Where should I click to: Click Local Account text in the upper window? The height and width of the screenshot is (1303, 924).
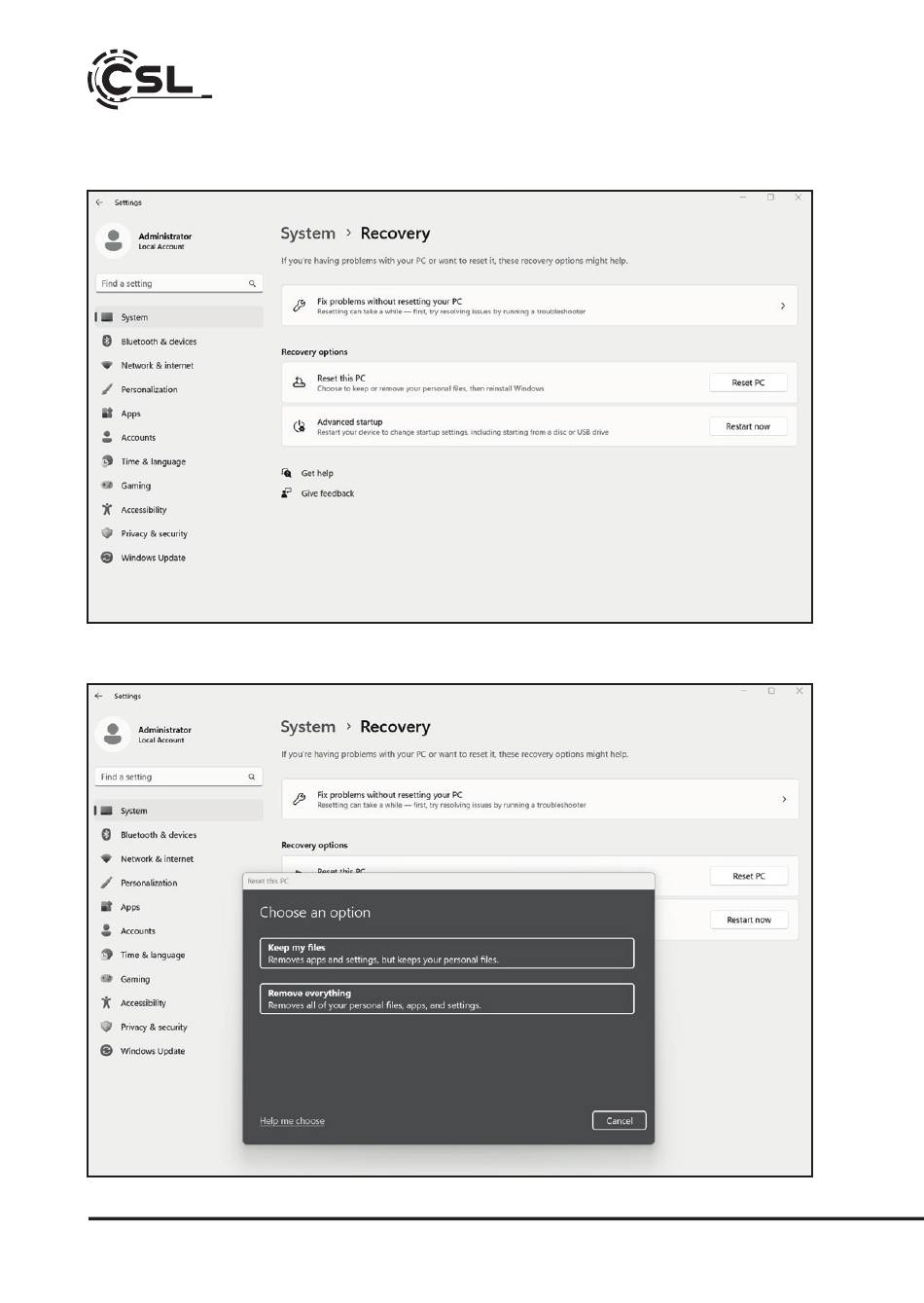[x=160, y=247]
